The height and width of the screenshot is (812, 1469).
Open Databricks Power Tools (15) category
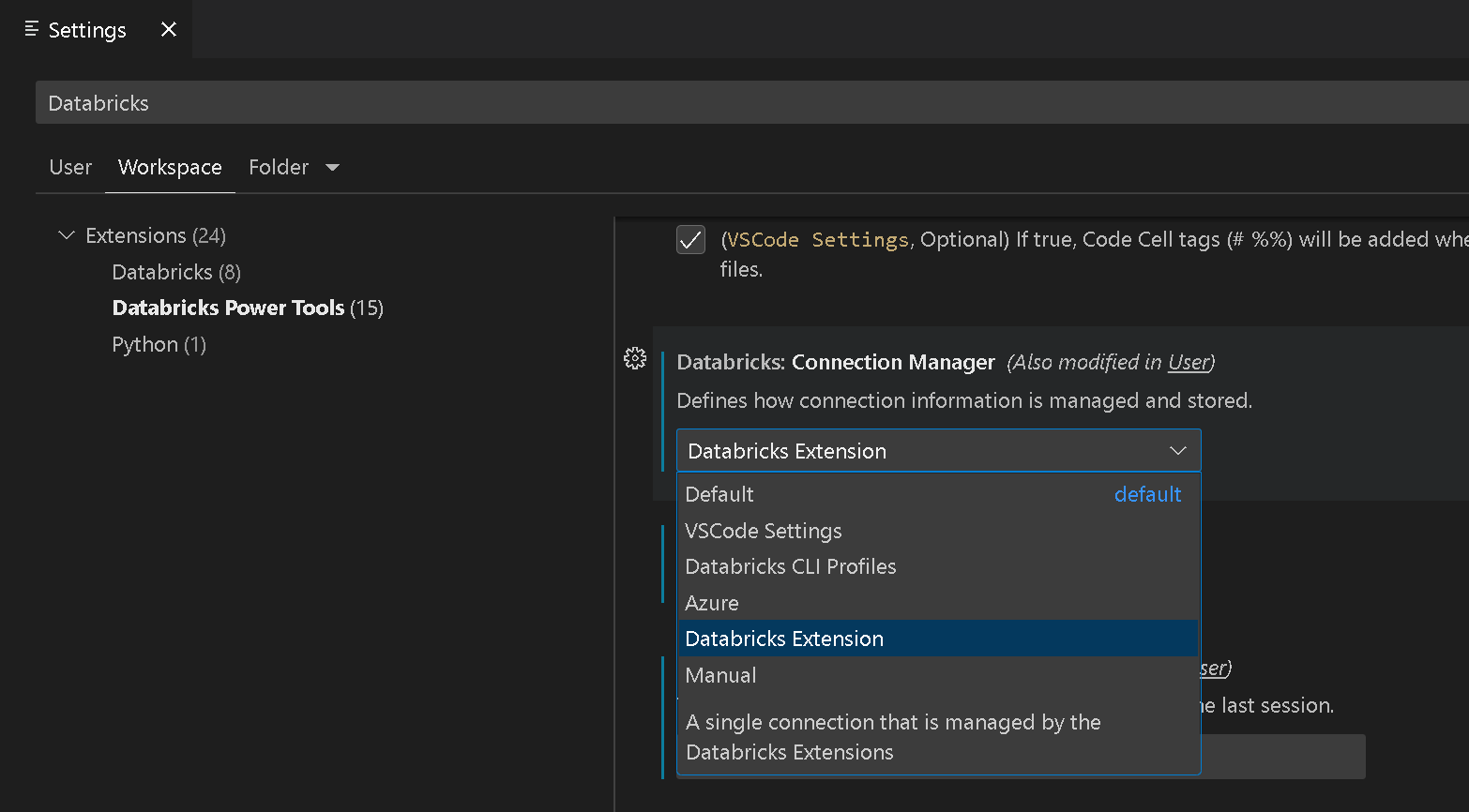click(x=248, y=308)
